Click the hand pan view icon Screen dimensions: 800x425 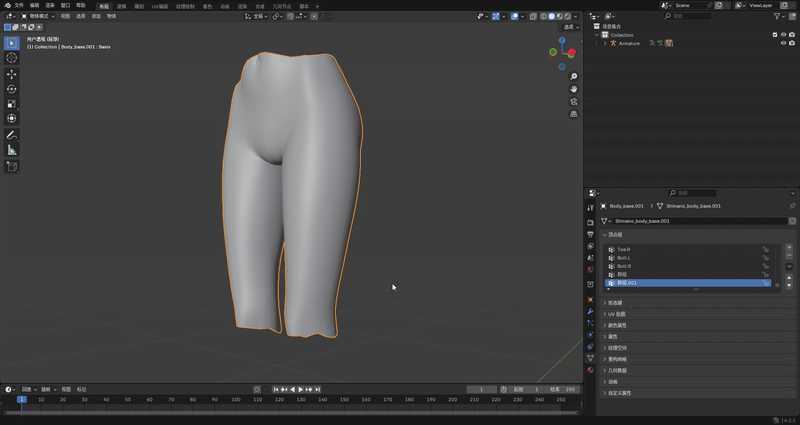click(574, 89)
